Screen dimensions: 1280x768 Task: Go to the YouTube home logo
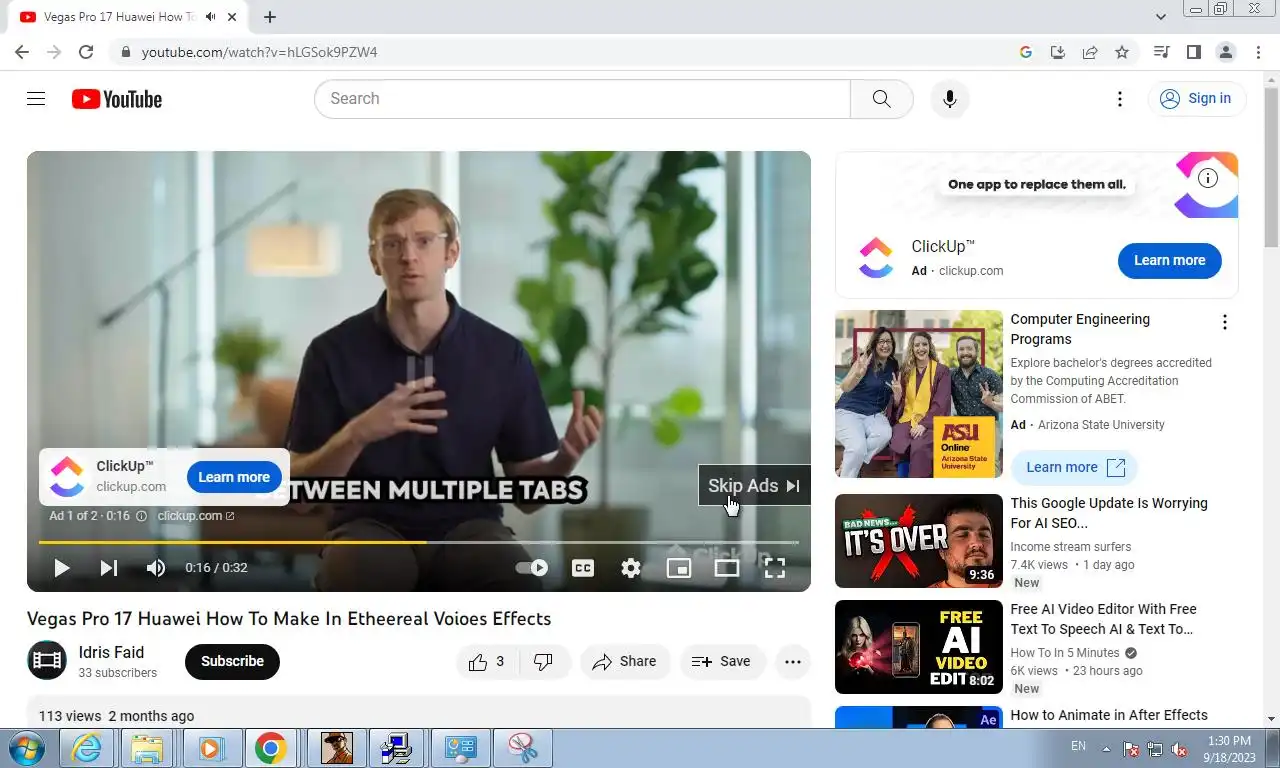(117, 99)
